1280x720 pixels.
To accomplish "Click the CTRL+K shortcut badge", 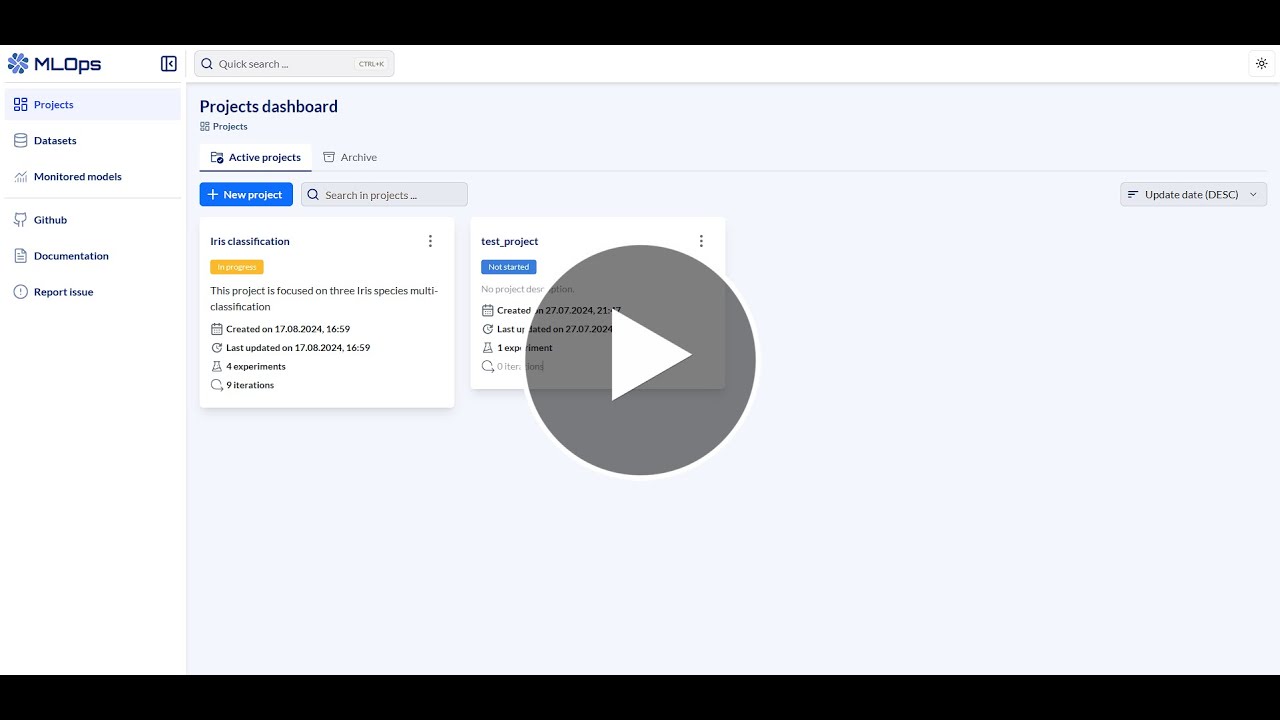I will (x=371, y=64).
